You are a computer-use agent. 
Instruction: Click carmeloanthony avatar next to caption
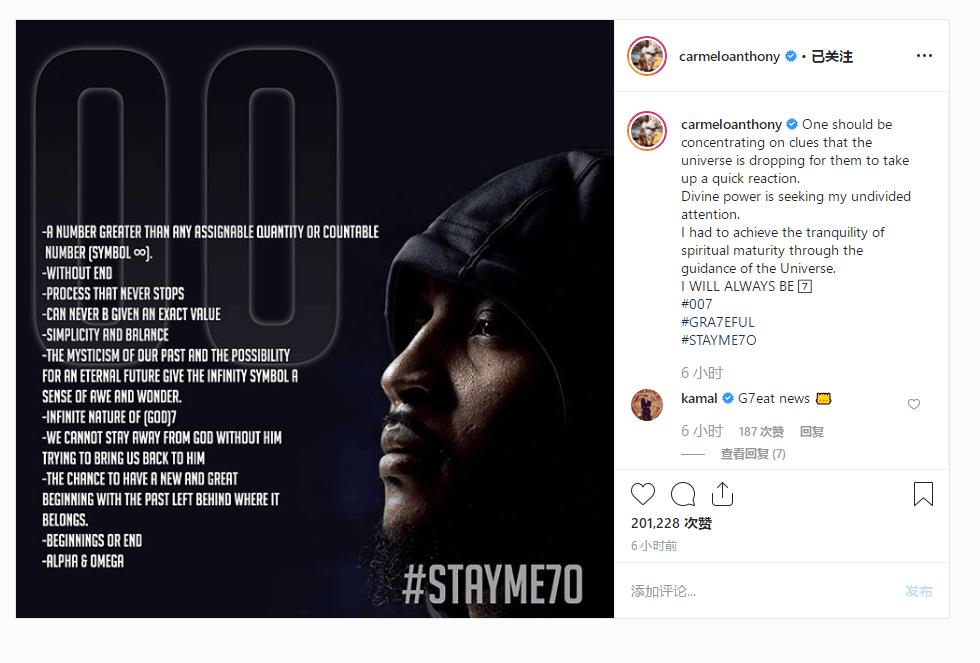tap(647, 131)
